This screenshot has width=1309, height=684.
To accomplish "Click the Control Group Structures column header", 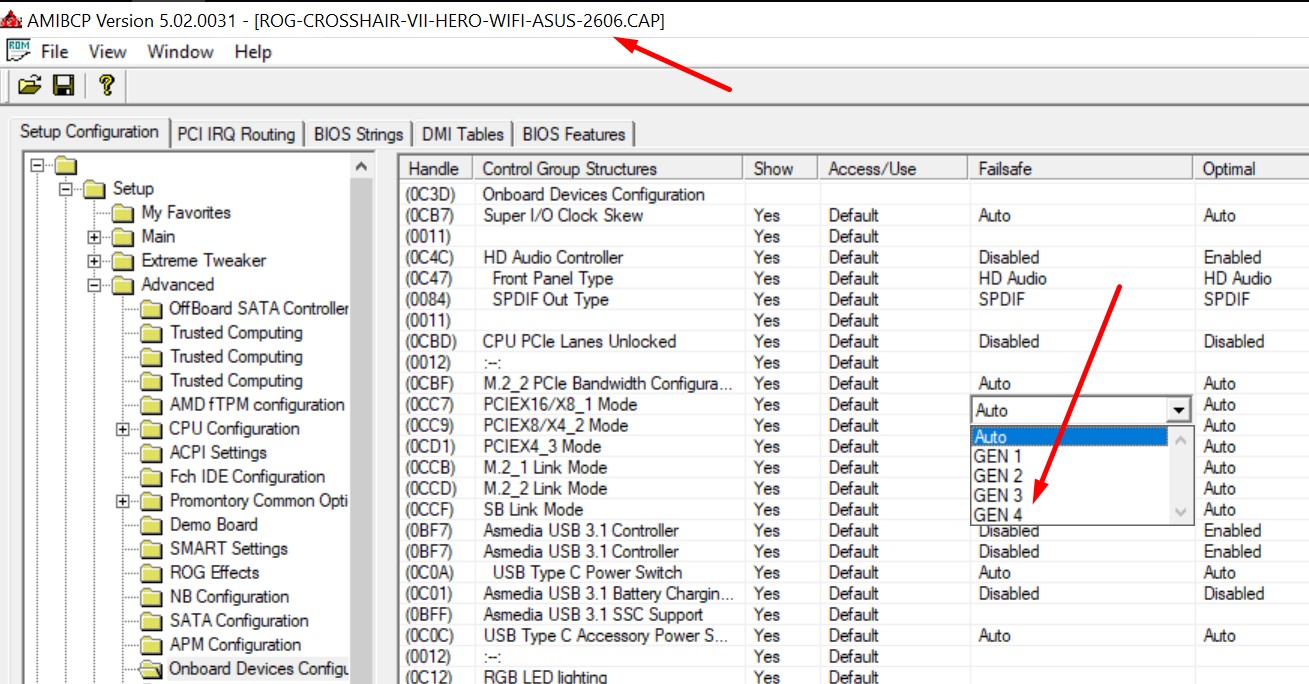I will coord(606,169).
